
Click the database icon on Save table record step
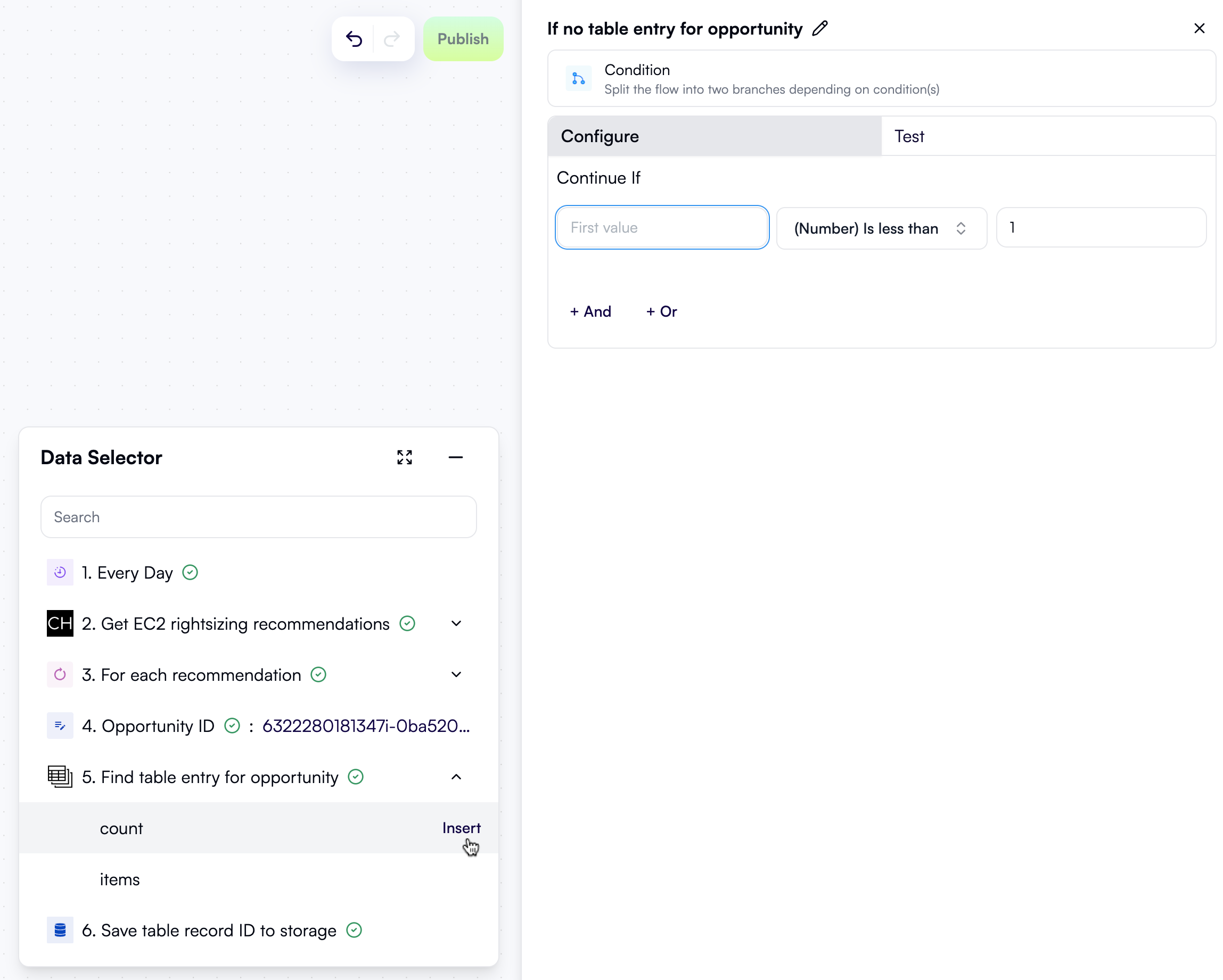pos(60,930)
